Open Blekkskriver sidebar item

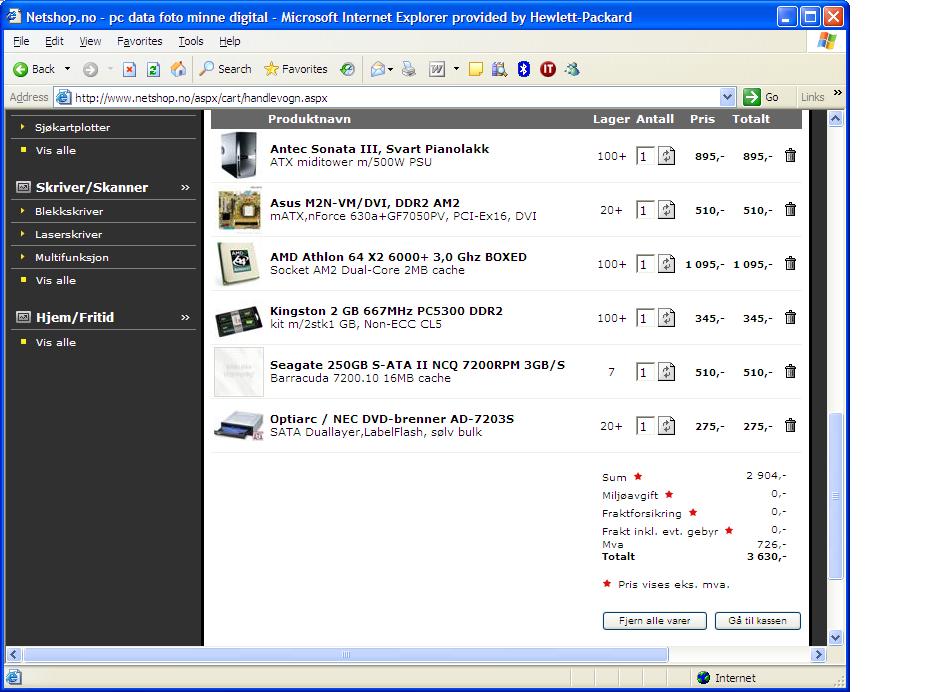point(69,211)
